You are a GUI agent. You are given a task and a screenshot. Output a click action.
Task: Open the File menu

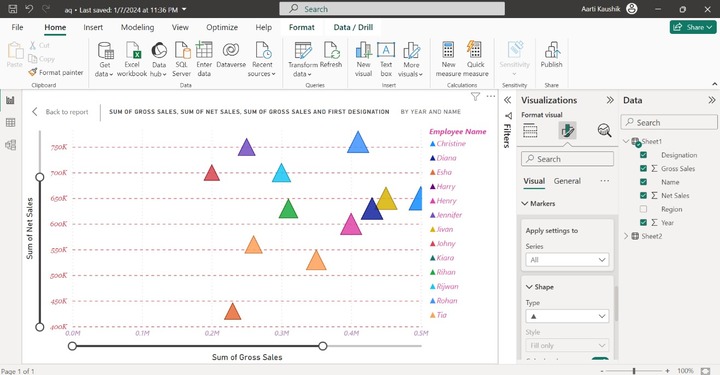(x=17, y=27)
